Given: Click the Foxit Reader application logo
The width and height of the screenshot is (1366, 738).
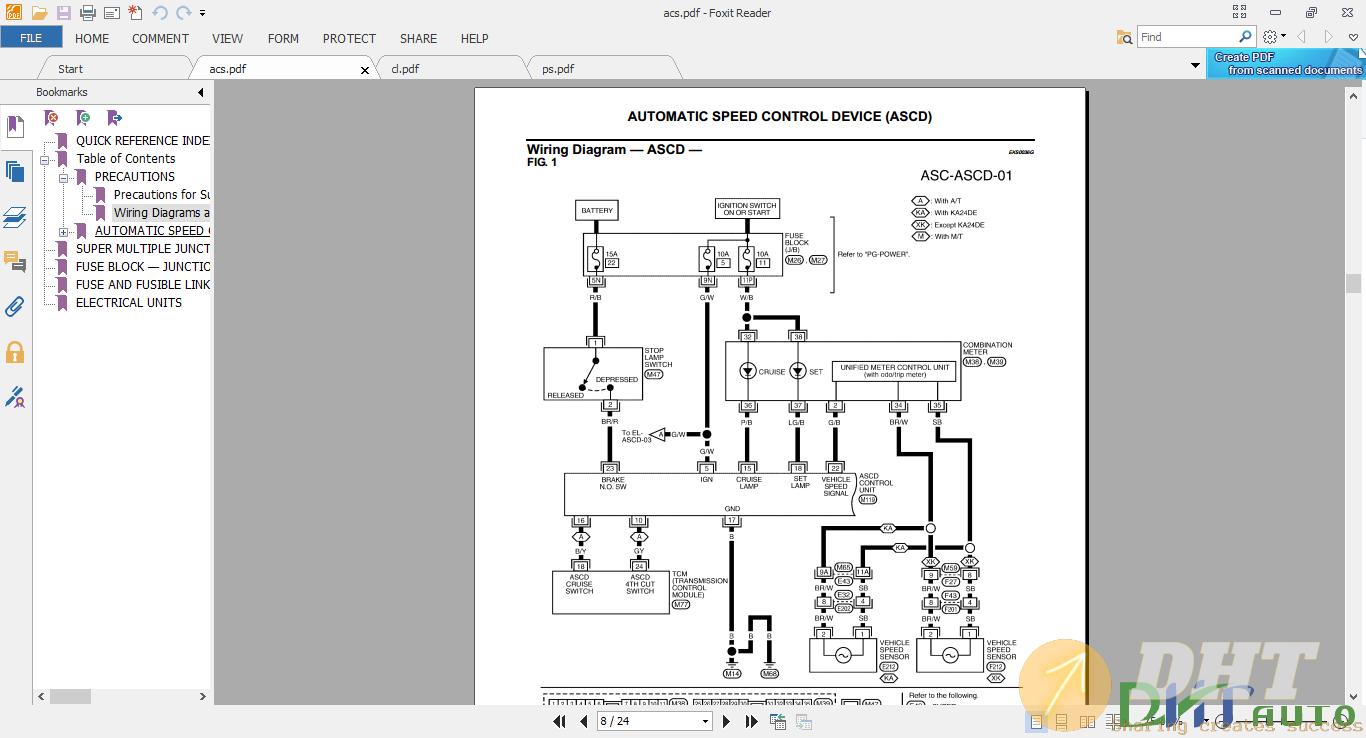Looking at the screenshot, I should pos(13,13).
